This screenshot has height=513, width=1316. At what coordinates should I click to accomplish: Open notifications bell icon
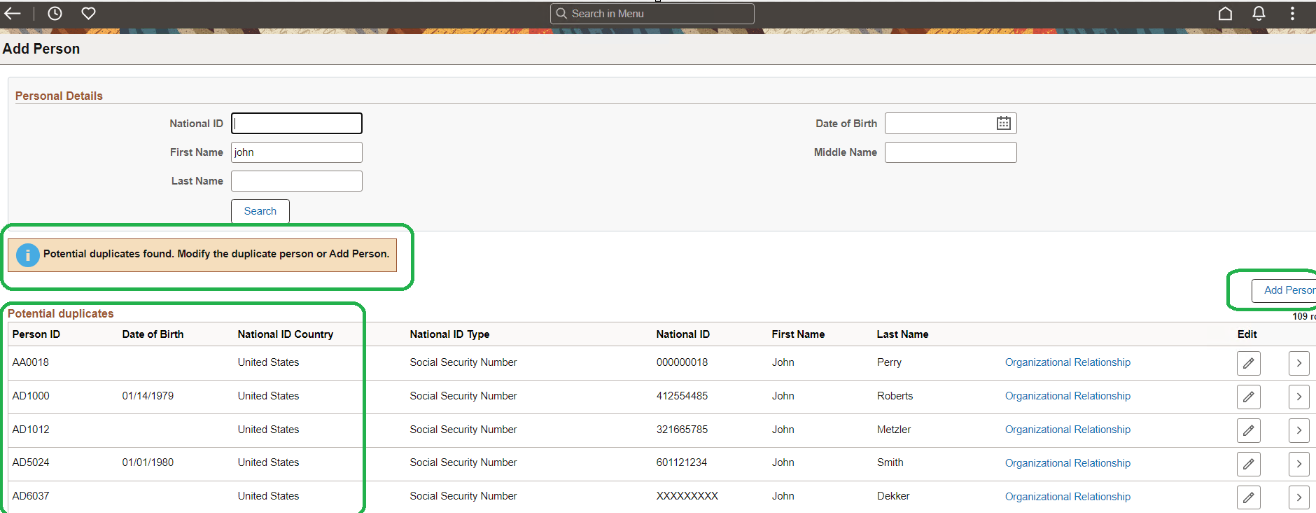tap(1259, 14)
